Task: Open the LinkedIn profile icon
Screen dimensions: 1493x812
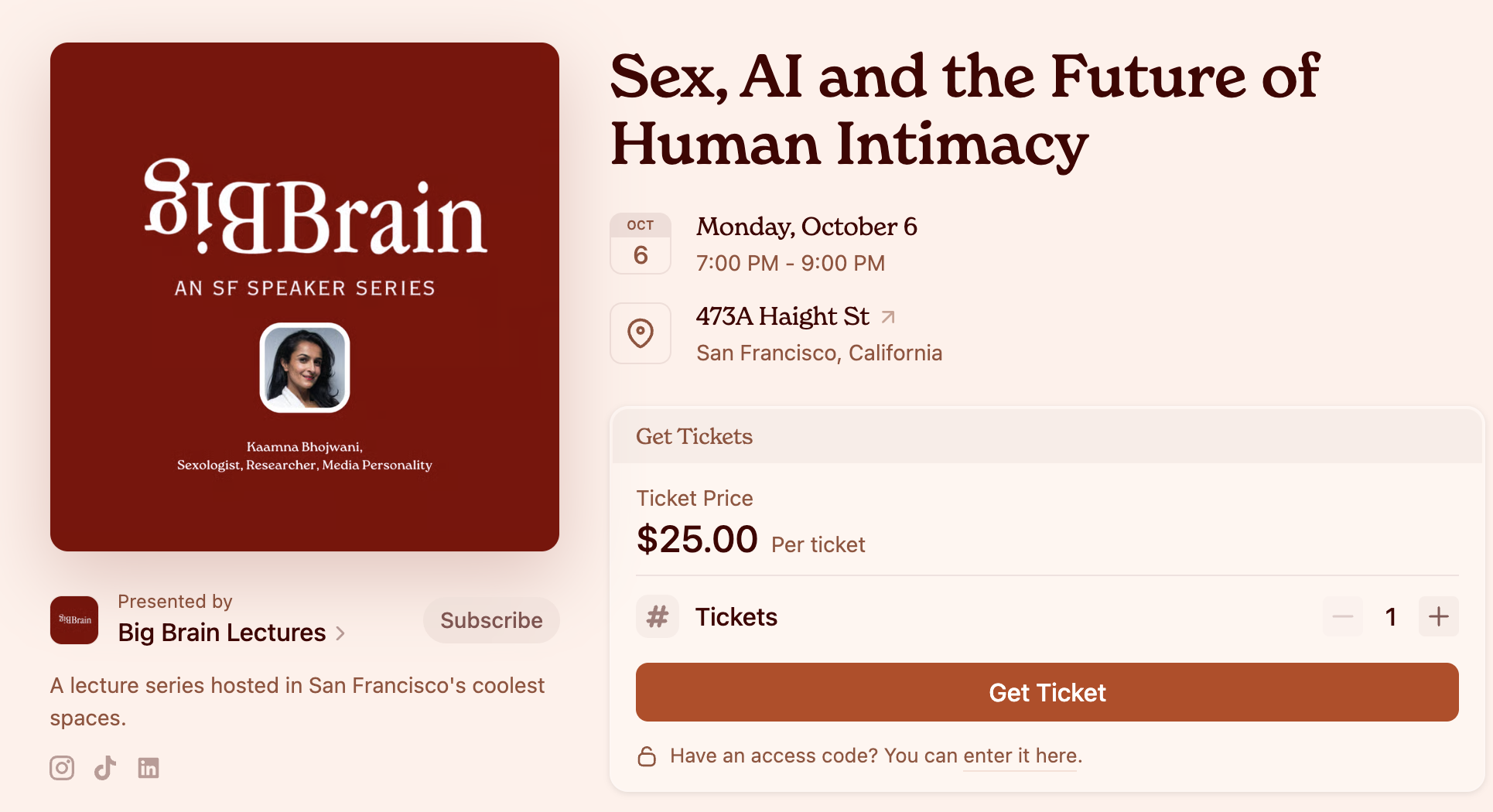Action: (149, 768)
